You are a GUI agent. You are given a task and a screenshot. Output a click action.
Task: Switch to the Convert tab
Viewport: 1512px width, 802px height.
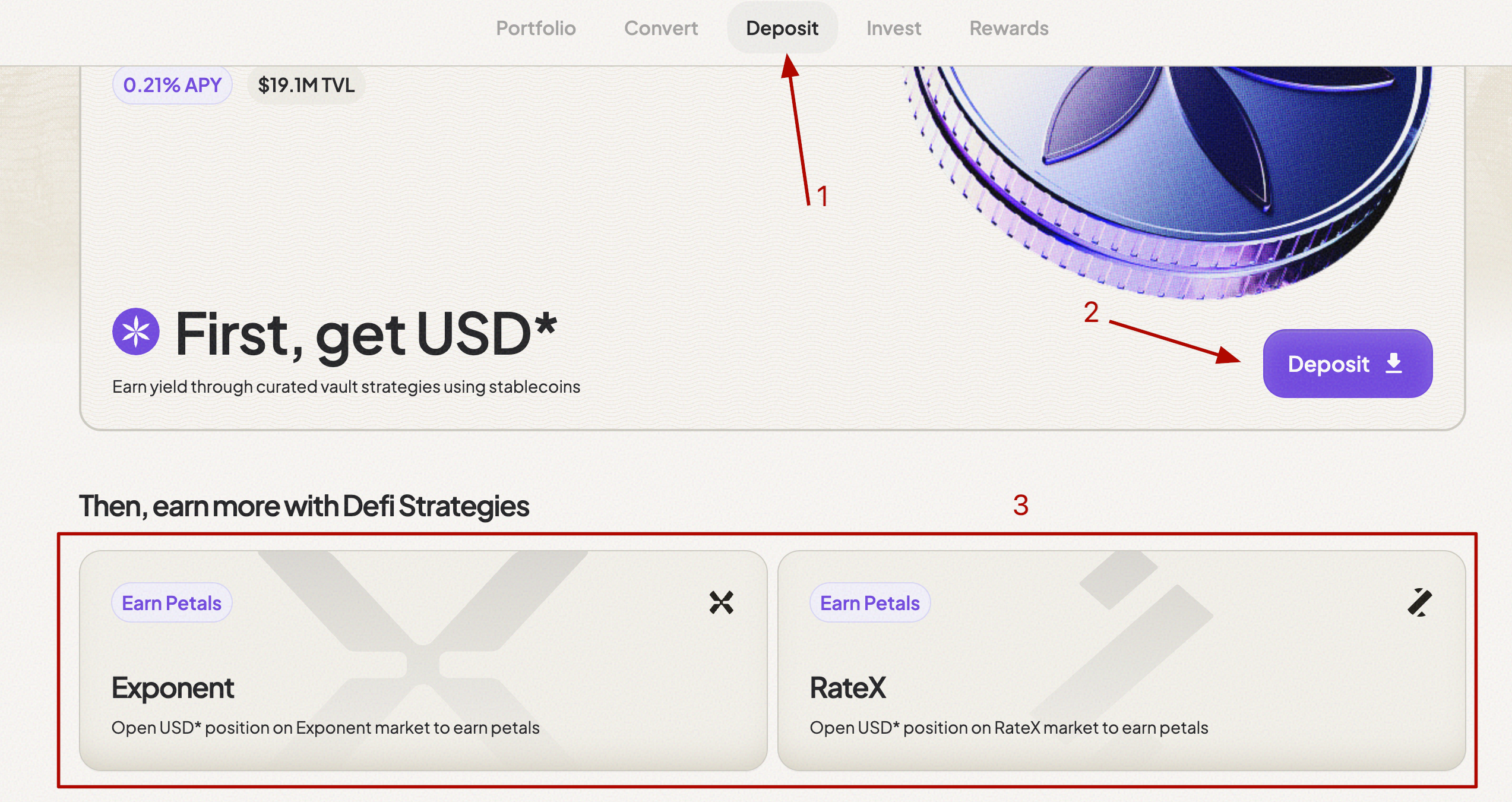pos(661,28)
